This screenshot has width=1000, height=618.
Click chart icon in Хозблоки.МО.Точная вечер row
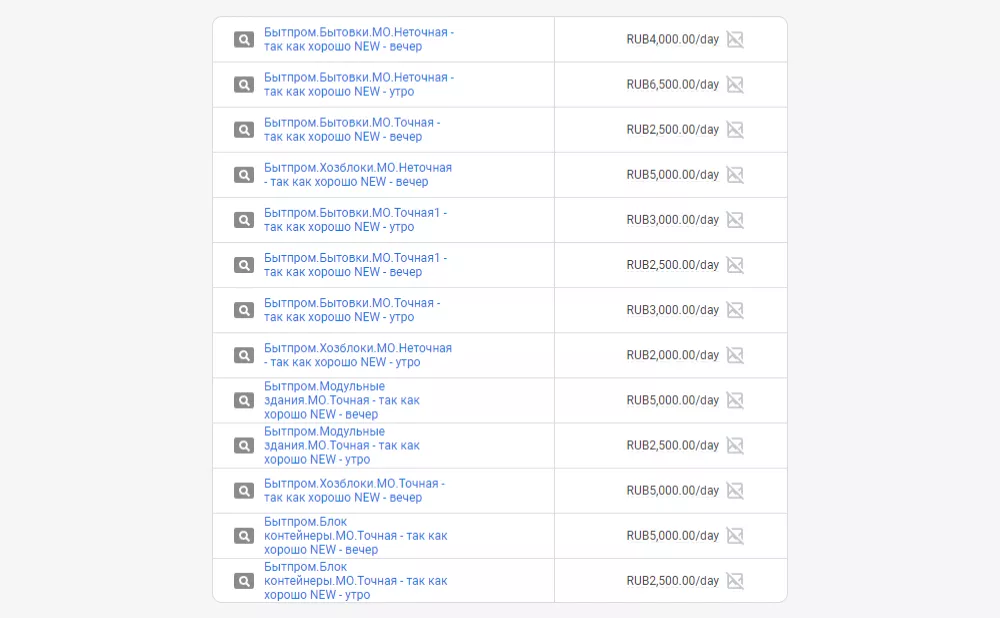735,491
